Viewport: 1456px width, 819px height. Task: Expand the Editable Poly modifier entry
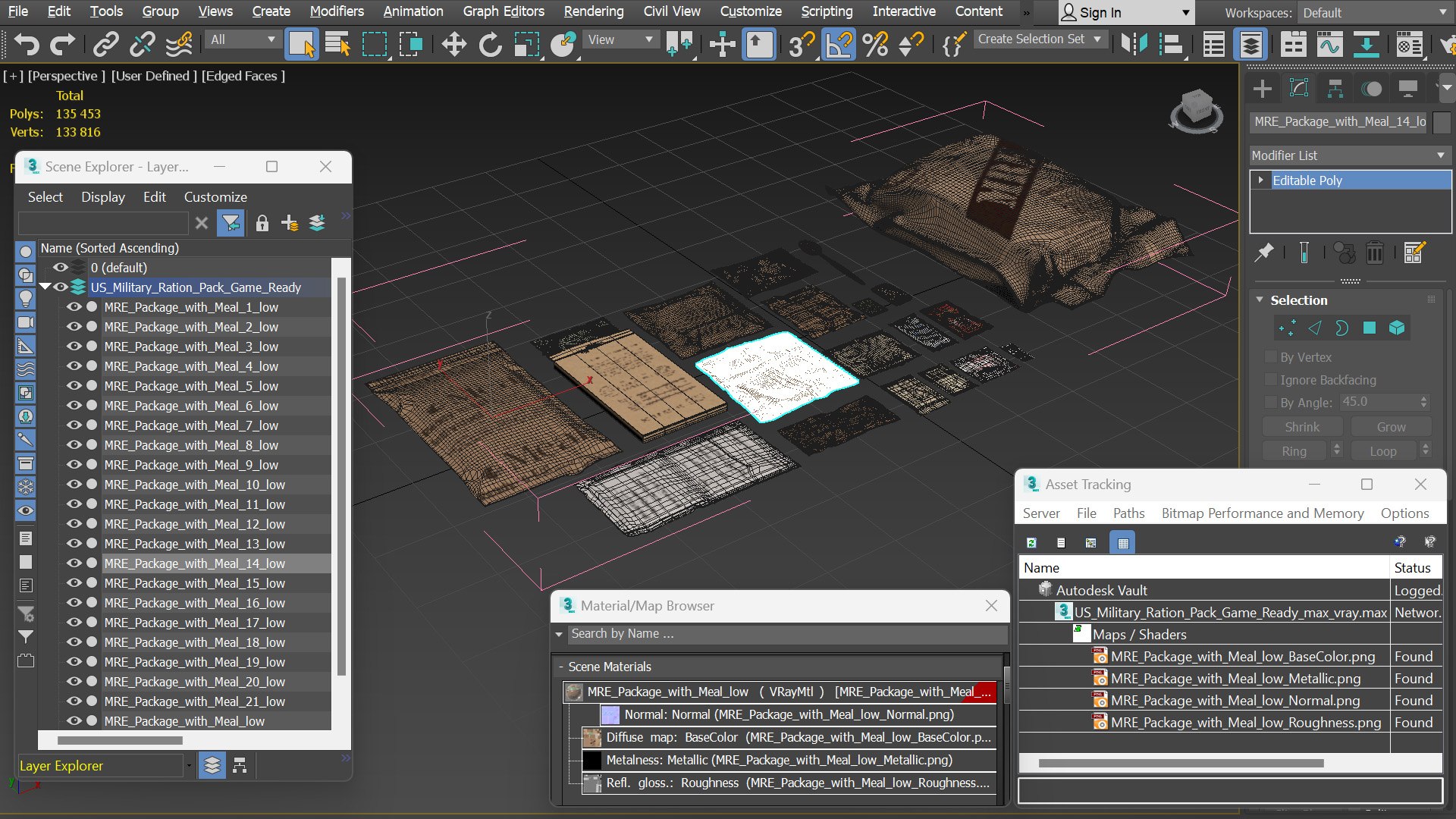point(1260,180)
